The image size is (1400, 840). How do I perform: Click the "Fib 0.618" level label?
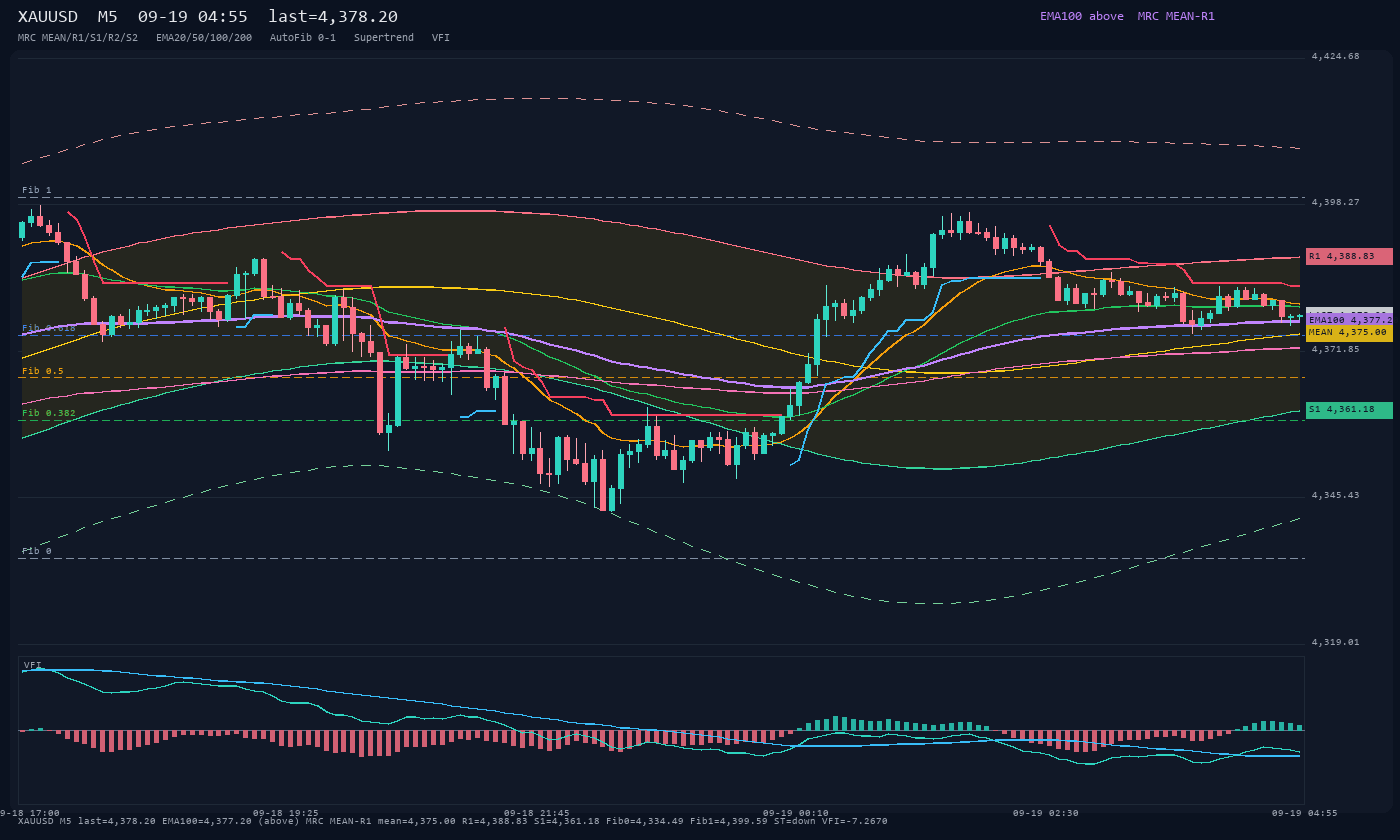(49, 328)
